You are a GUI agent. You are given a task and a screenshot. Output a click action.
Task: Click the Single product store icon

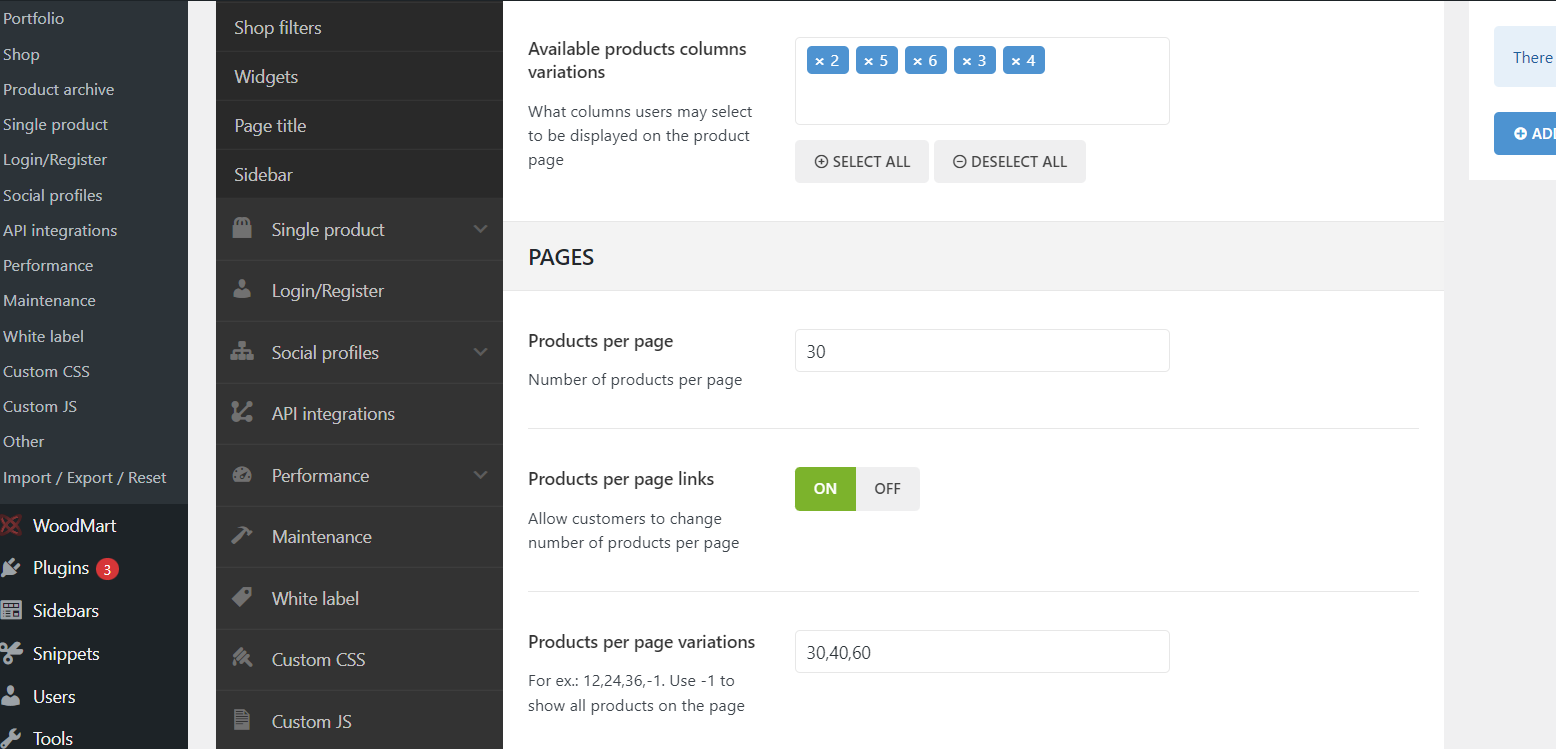(242, 229)
